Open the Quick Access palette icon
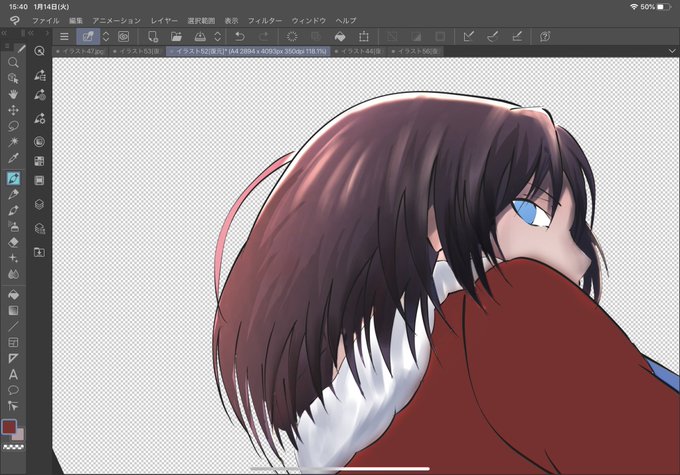 click(x=39, y=51)
